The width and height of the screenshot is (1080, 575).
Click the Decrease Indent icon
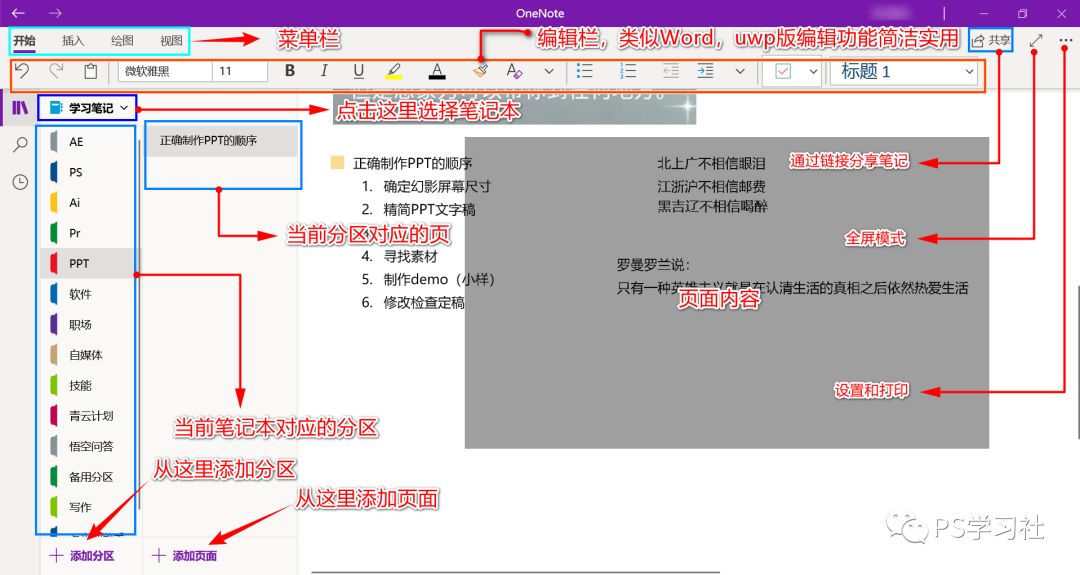click(x=671, y=71)
